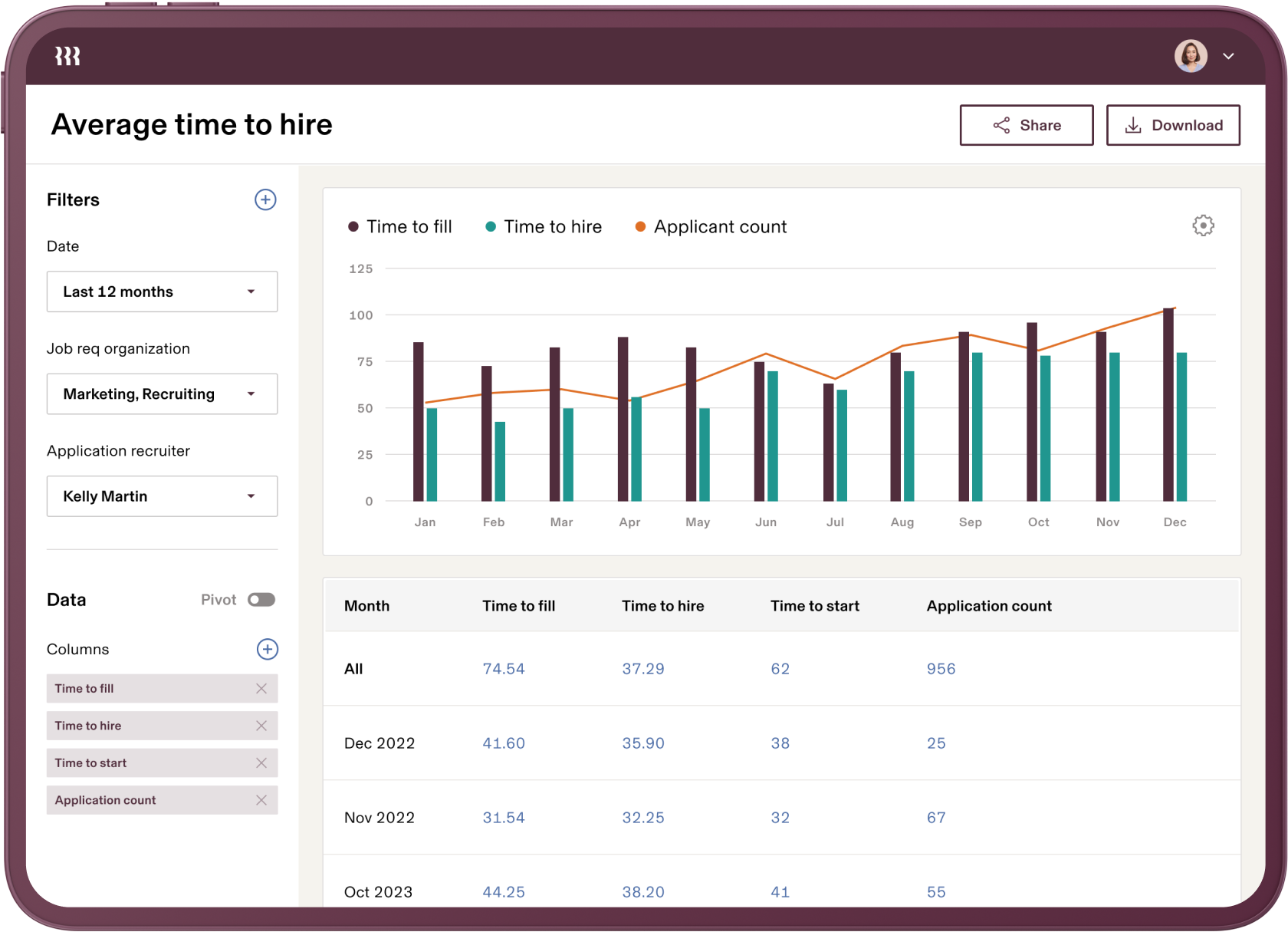Viewport: 1288px width, 932px height.
Task: Open chart settings gear icon
Action: [x=1203, y=226]
